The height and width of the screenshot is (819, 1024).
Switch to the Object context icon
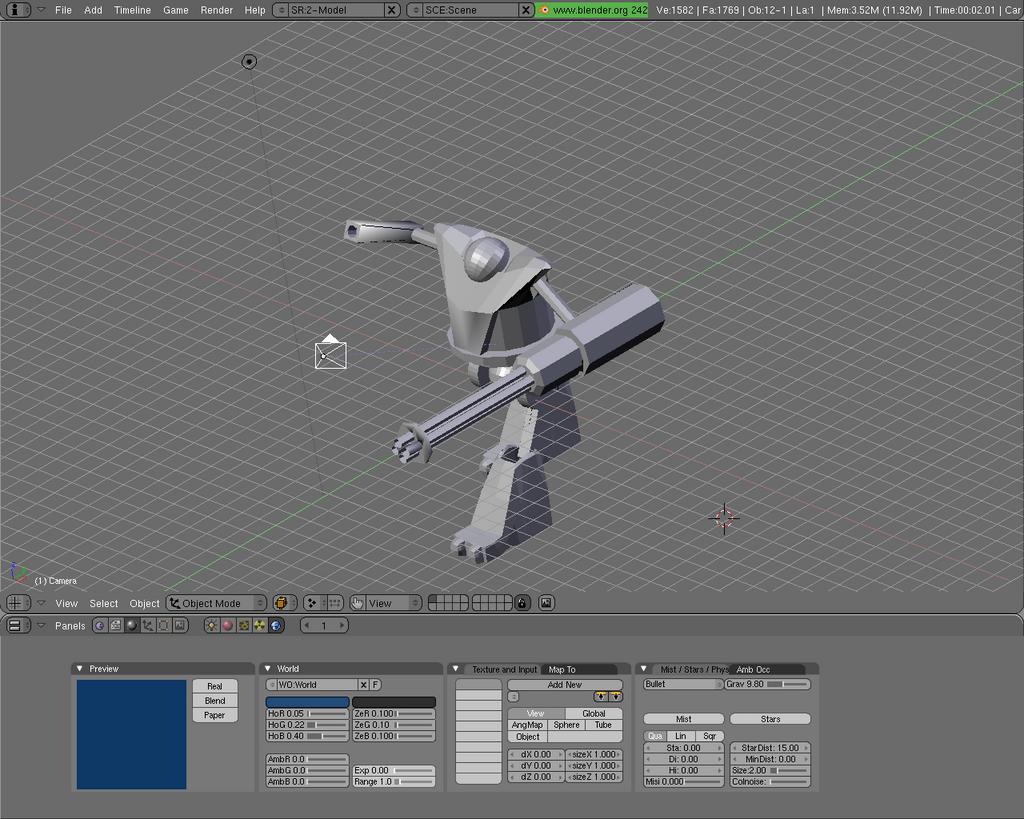[148, 626]
